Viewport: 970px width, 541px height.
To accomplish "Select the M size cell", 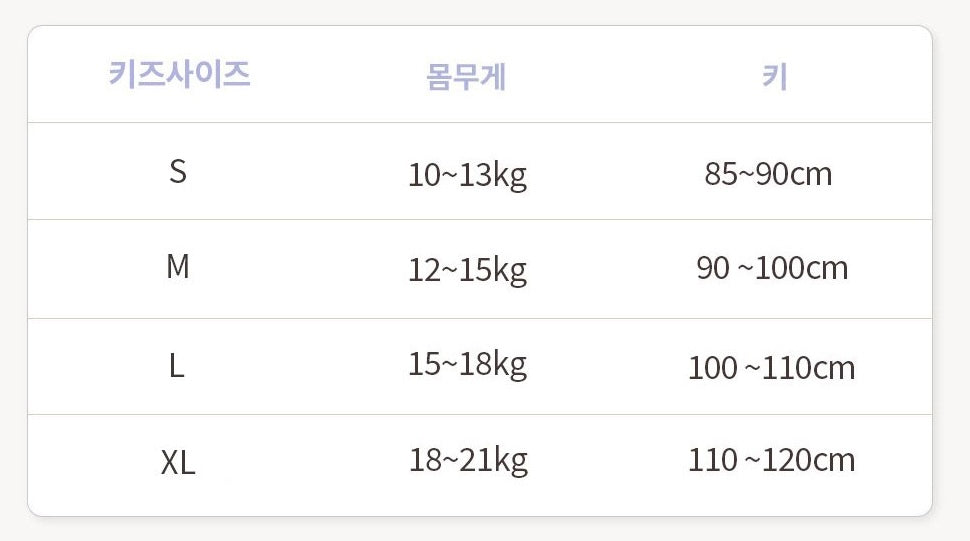I will pyautogui.click(x=178, y=267).
